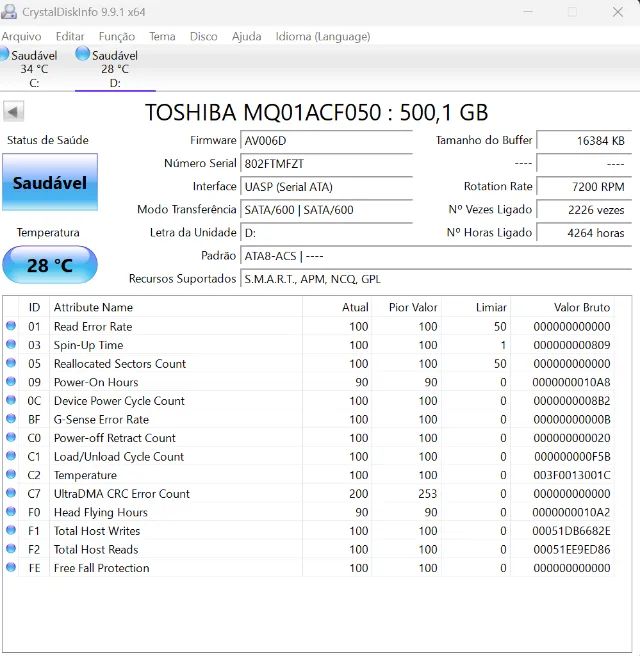Viewport: 640px width, 656px height.
Task: Click the UltraDMA CRC Error Count worst value 253
Action: pos(428,493)
